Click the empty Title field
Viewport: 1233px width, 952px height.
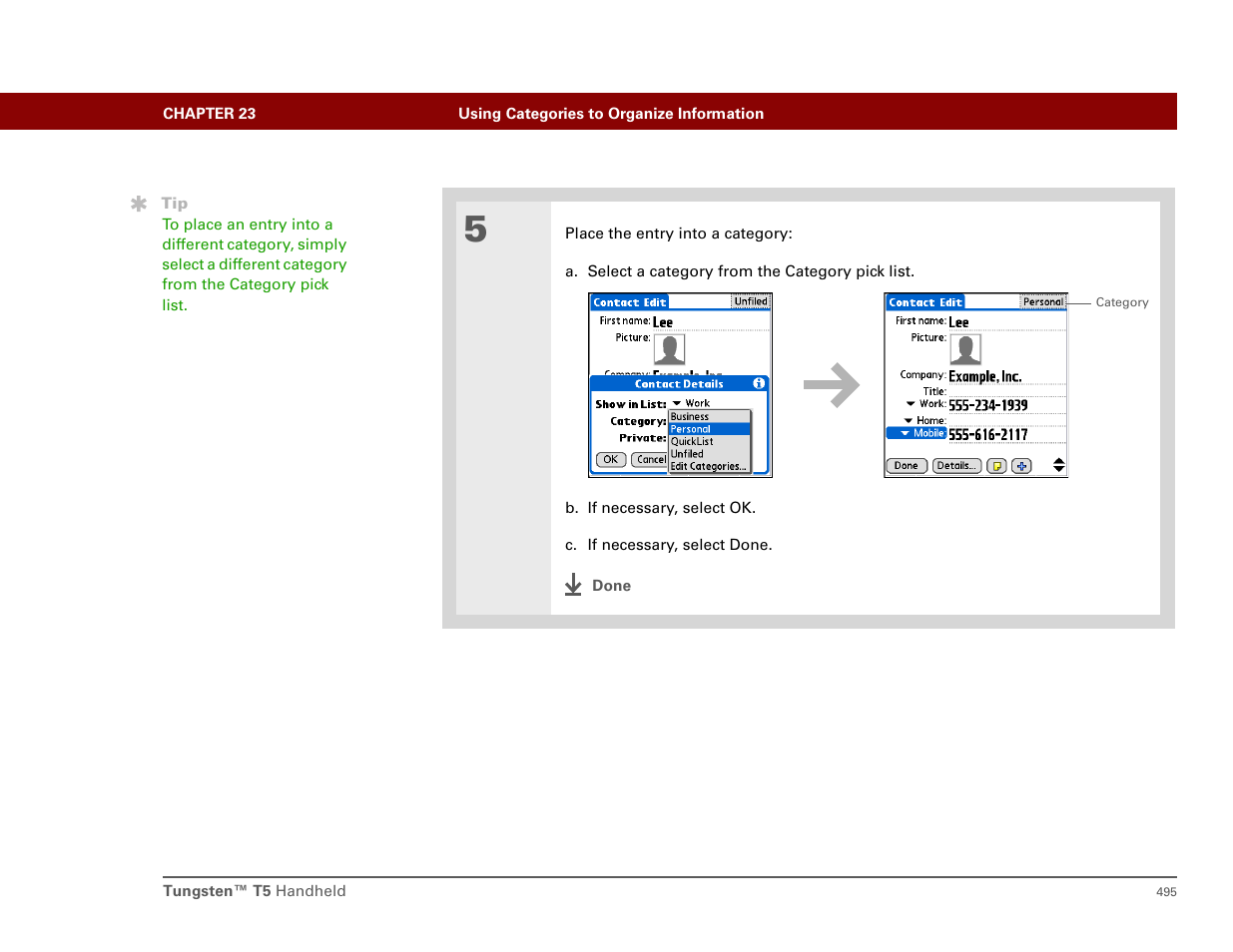click(x=1006, y=391)
